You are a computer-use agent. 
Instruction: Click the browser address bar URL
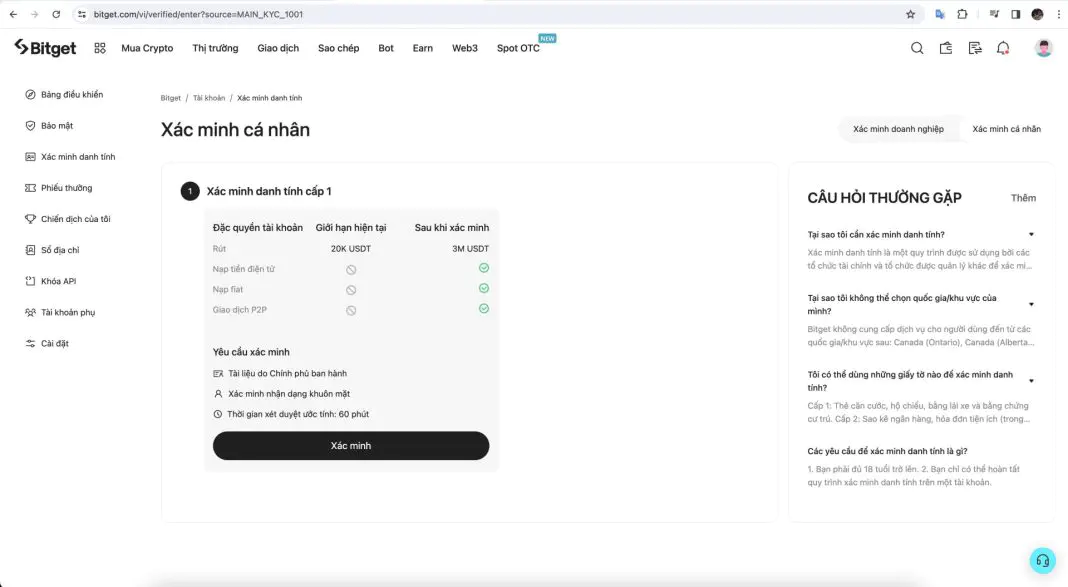pos(198,14)
